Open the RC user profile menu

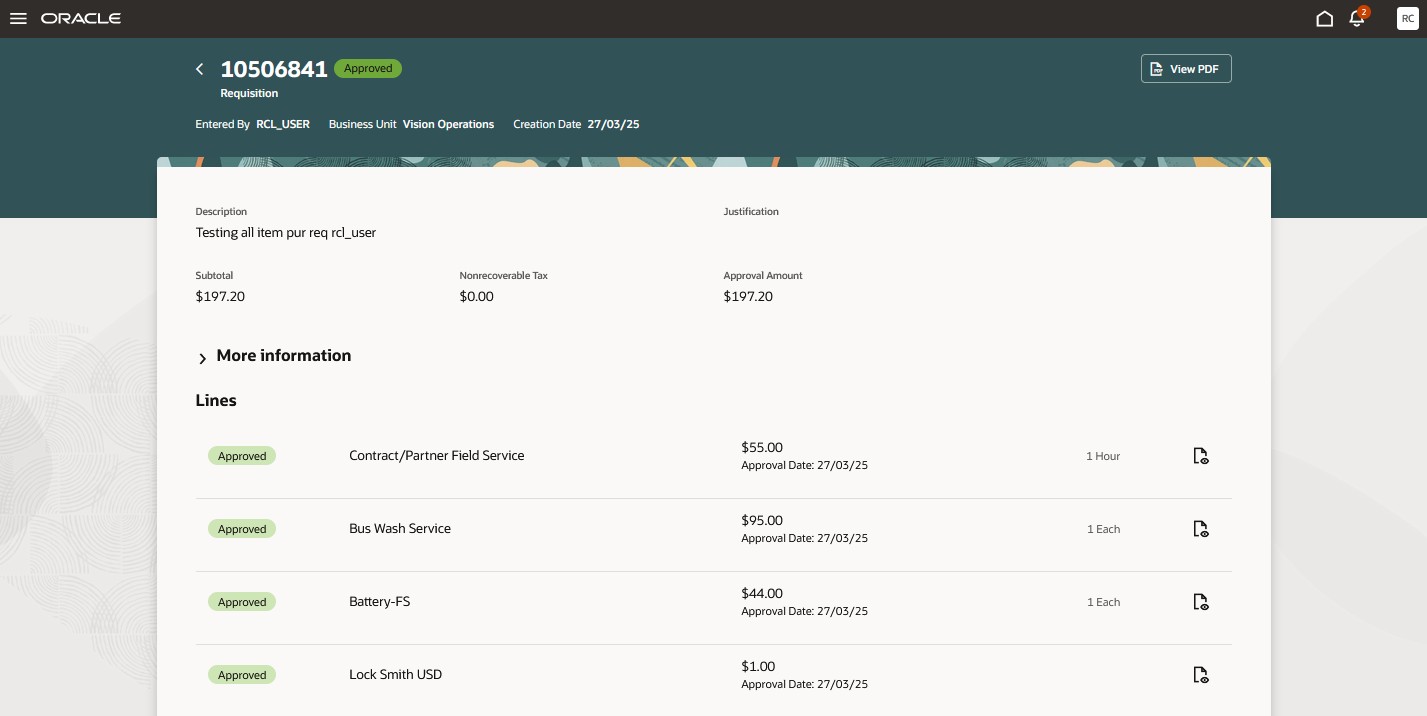1407,18
